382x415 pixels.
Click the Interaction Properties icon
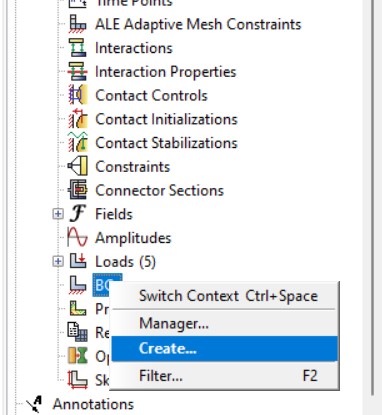click(78, 71)
